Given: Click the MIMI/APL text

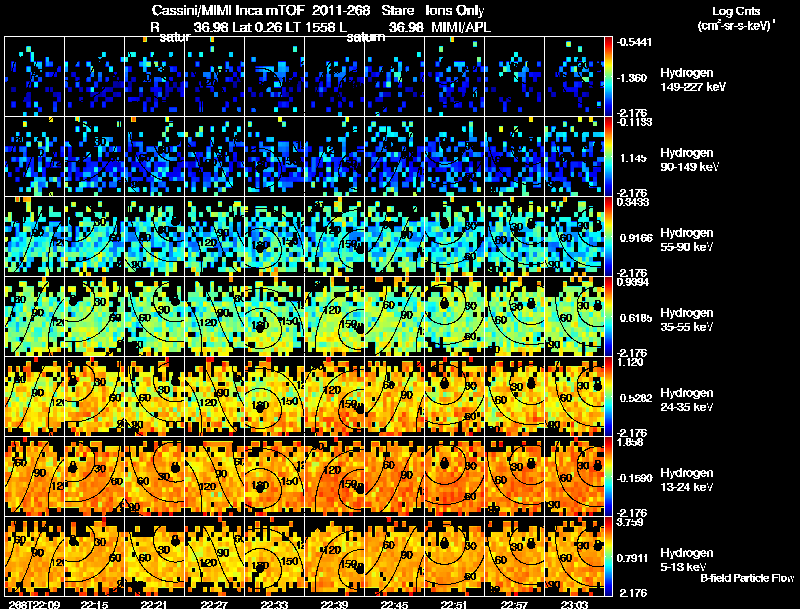Looking at the screenshot, I should click(x=461, y=28).
